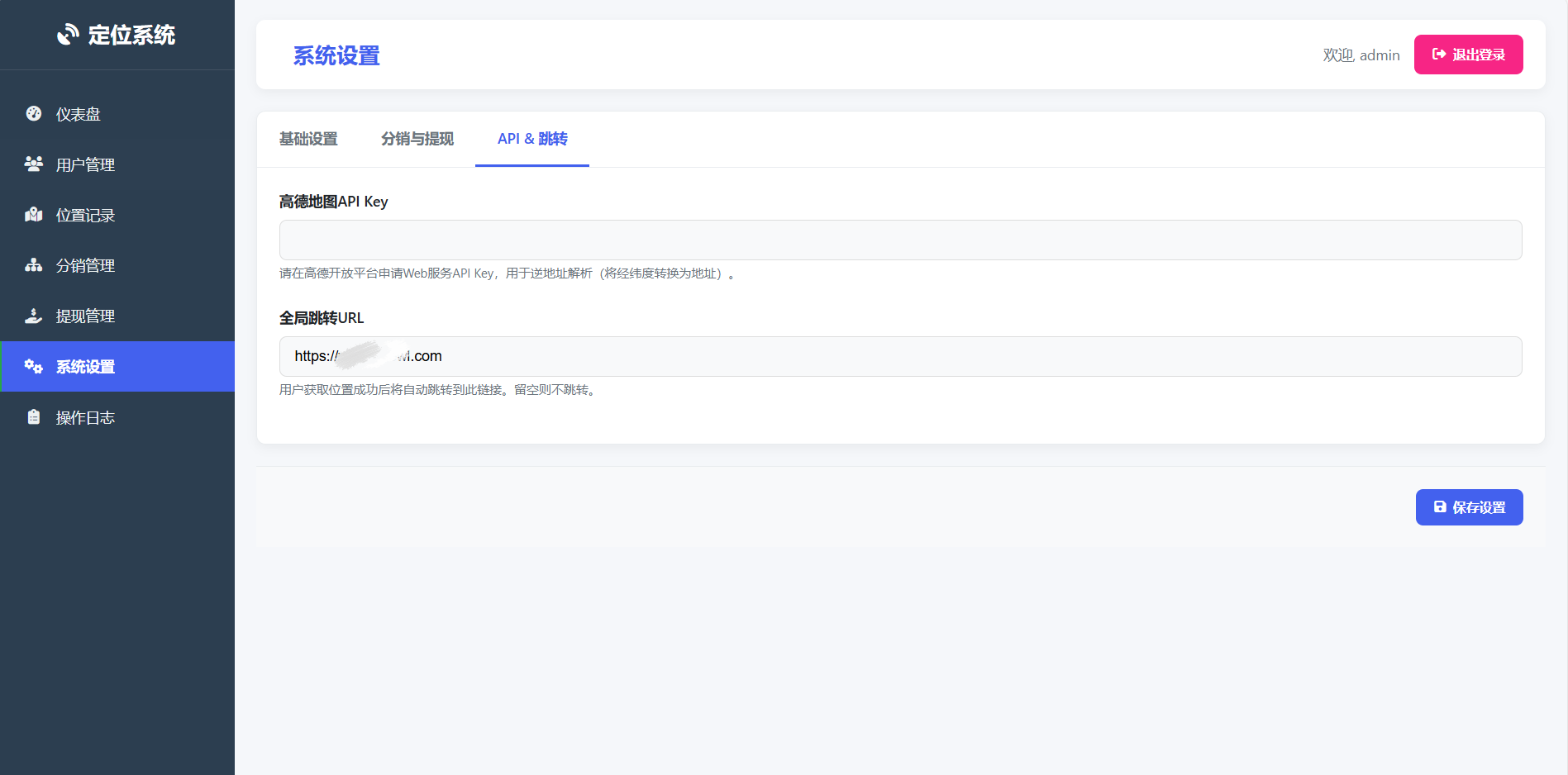This screenshot has width=1568, height=775.
Task: Click the 定位系统 logo icon
Action: (68, 35)
